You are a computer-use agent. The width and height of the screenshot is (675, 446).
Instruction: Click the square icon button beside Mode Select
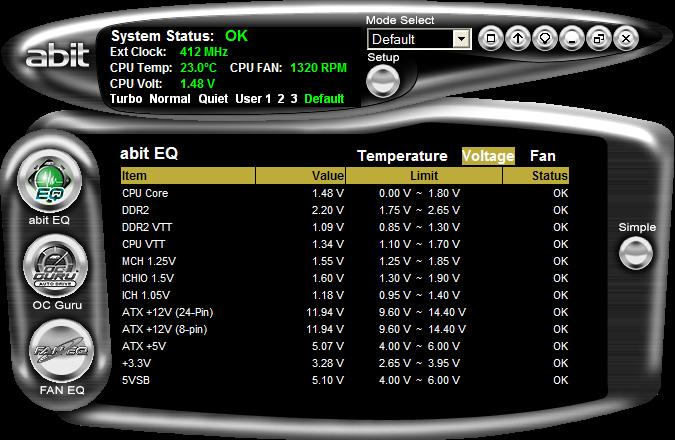click(x=491, y=39)
